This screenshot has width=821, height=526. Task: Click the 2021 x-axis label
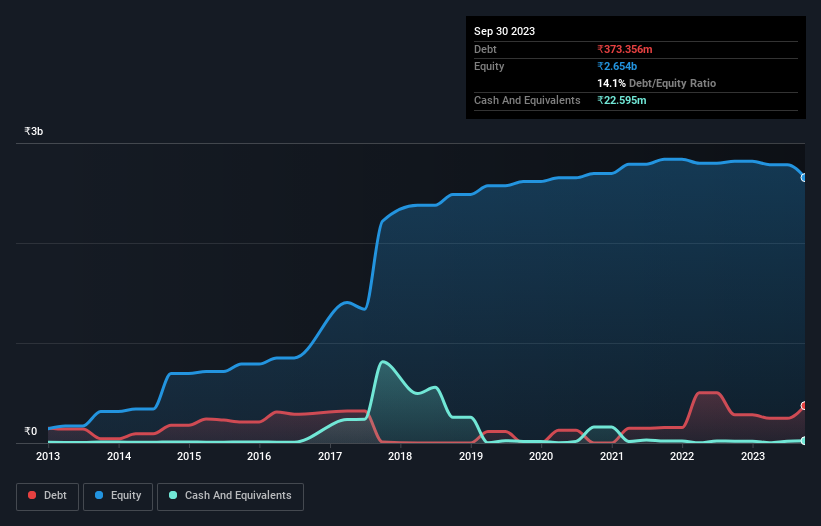[x=612, y=456]
